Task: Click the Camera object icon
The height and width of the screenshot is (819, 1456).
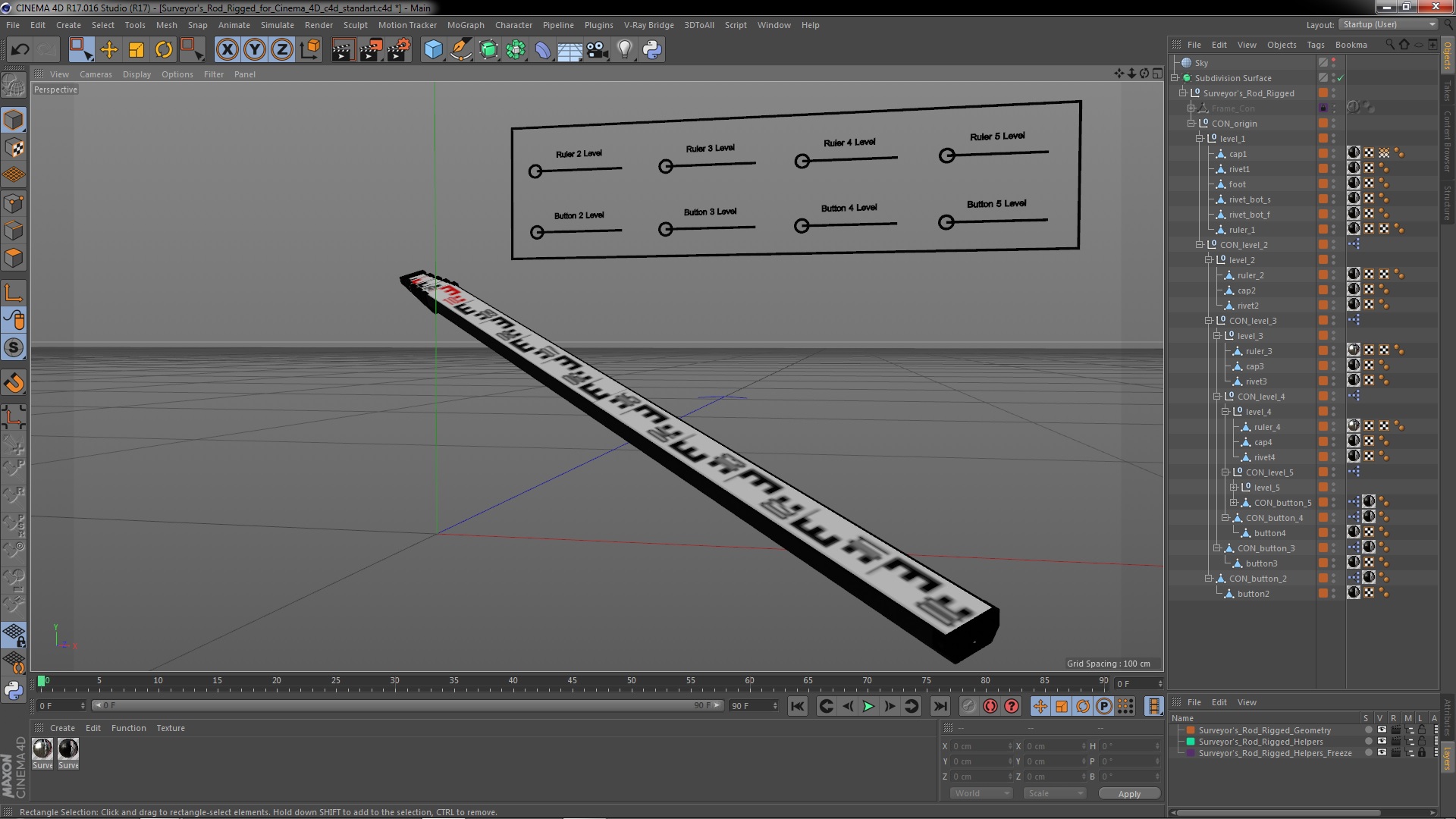Action: click(598, 50)
